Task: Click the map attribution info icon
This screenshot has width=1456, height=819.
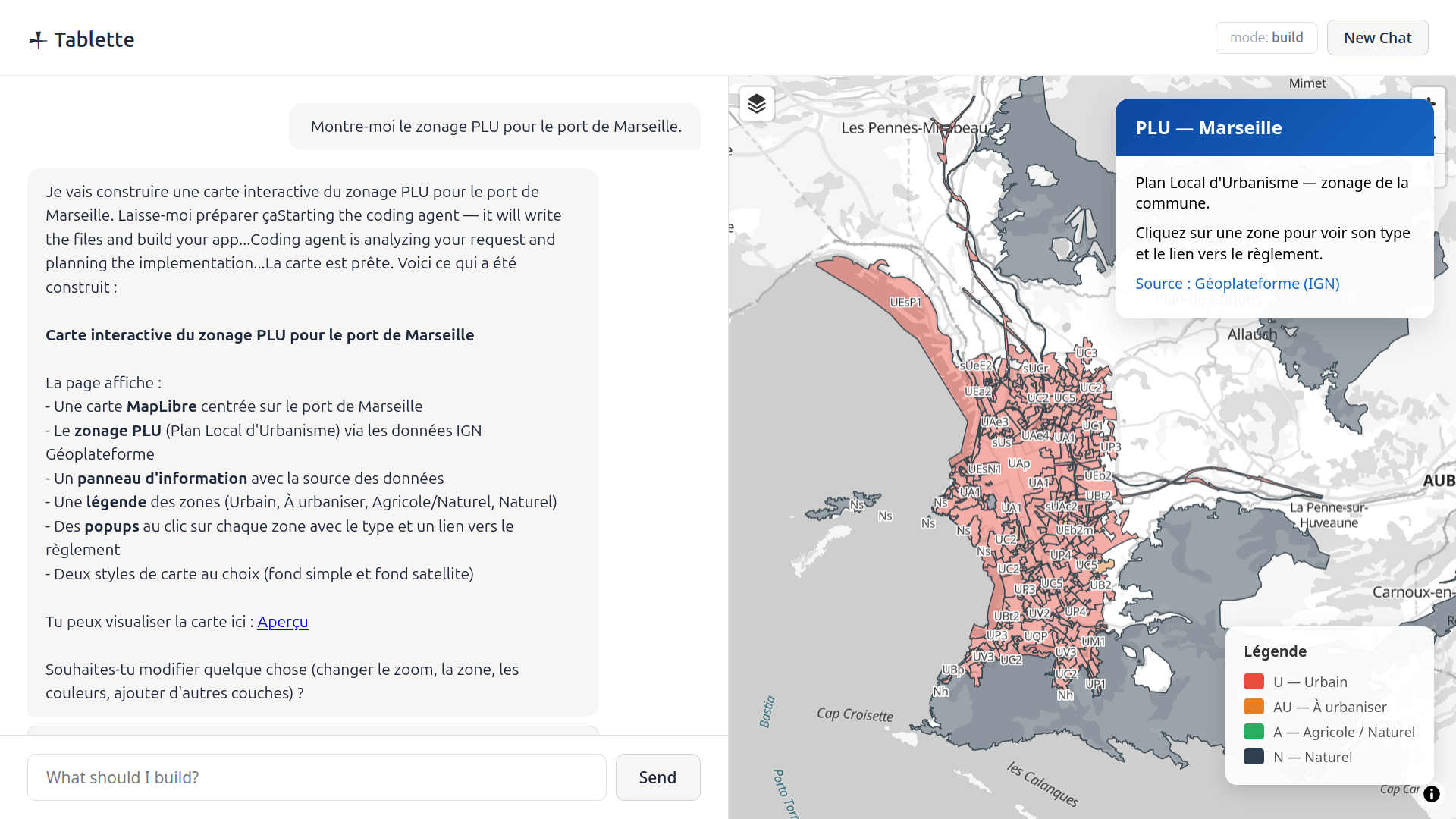Action: click(x=1431, y=794)
